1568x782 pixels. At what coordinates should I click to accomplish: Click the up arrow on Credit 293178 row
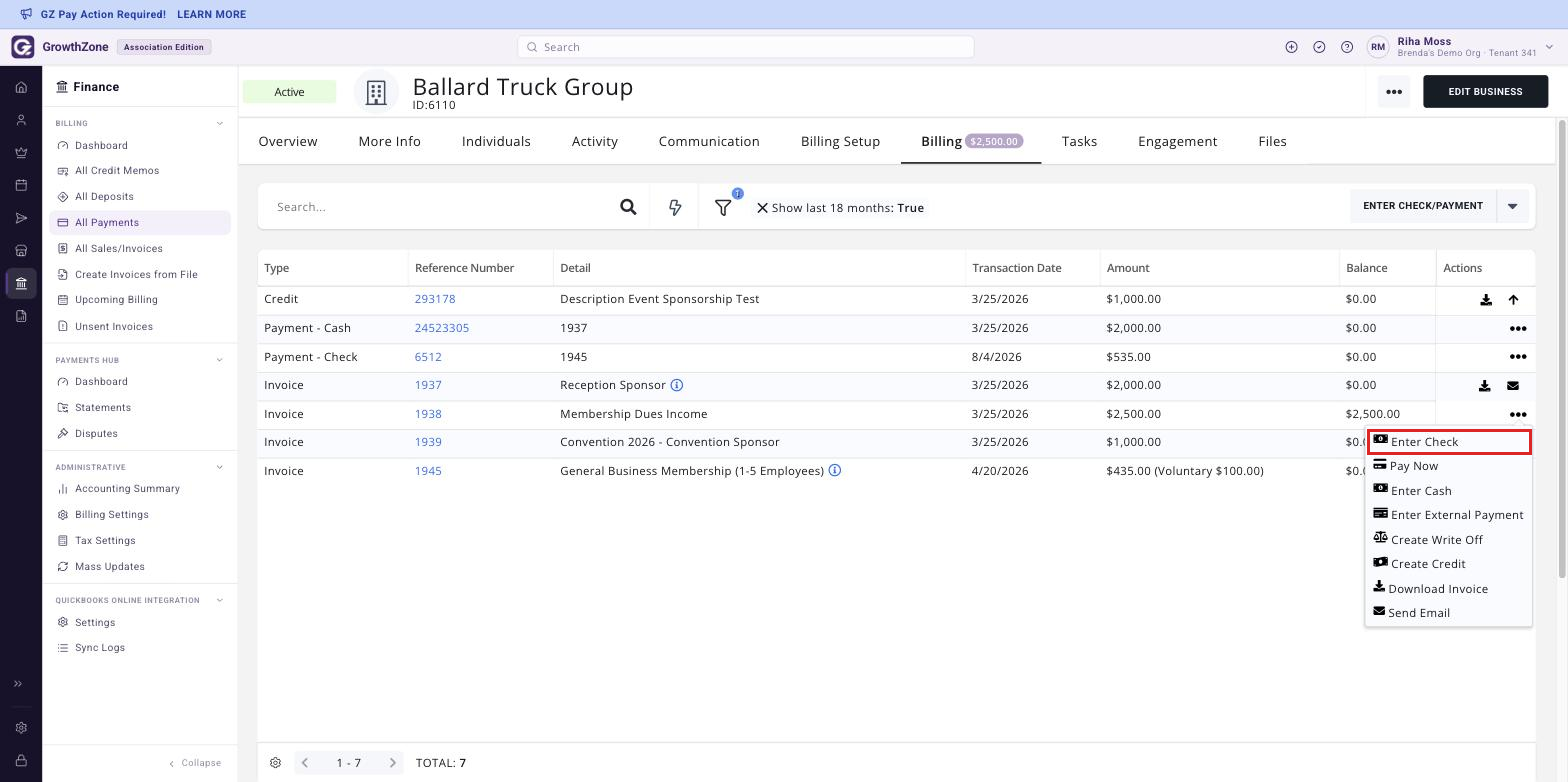[x=1513, y=300]
